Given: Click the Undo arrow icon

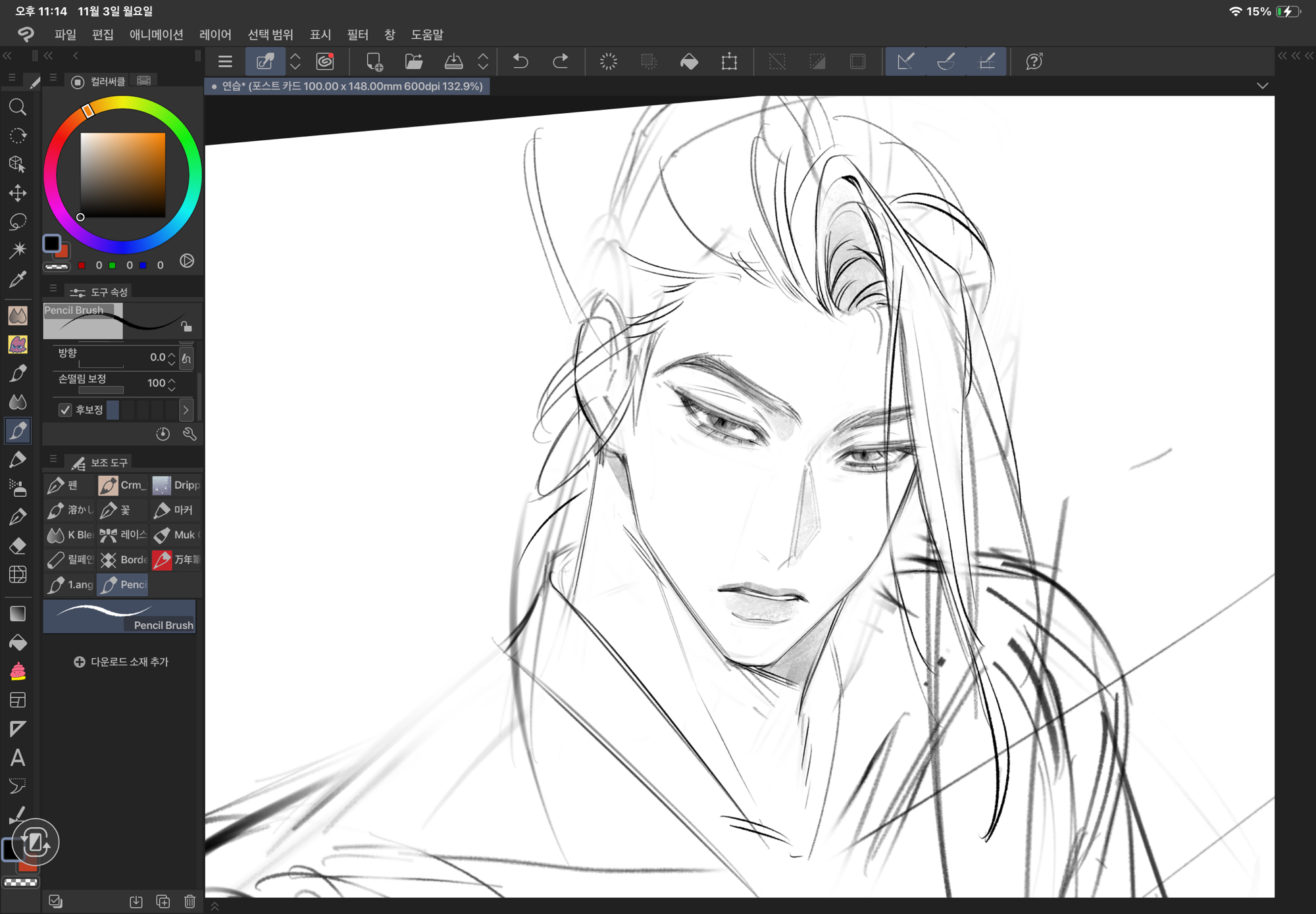Looking at the screenshot, I should (520, 62).
